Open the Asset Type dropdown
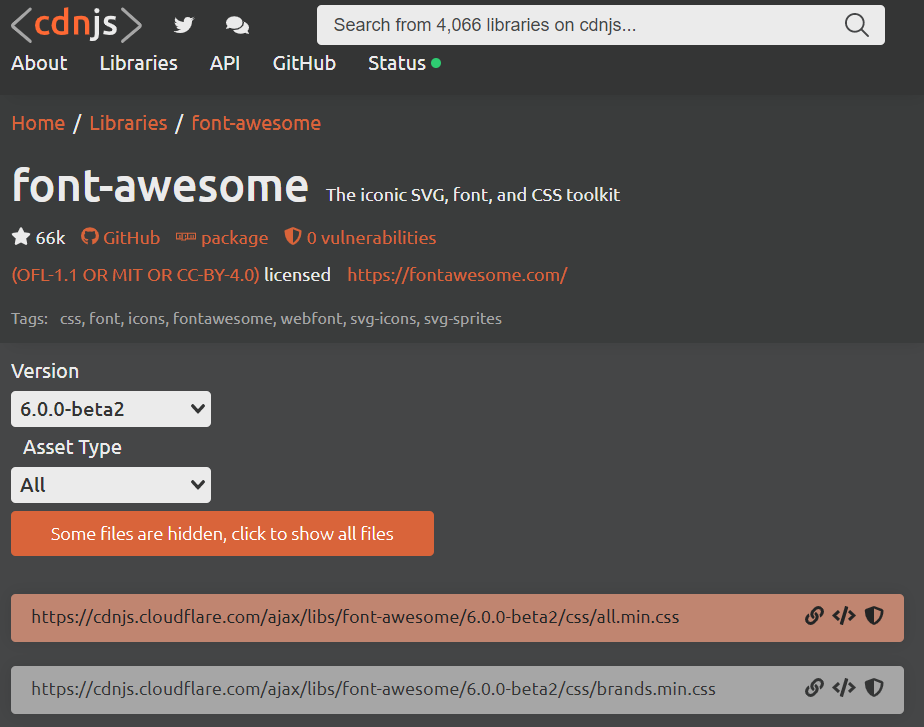Image resolution: width=924 pixels, height=727 pixels. pyautogui.click(x=111, y=485)
